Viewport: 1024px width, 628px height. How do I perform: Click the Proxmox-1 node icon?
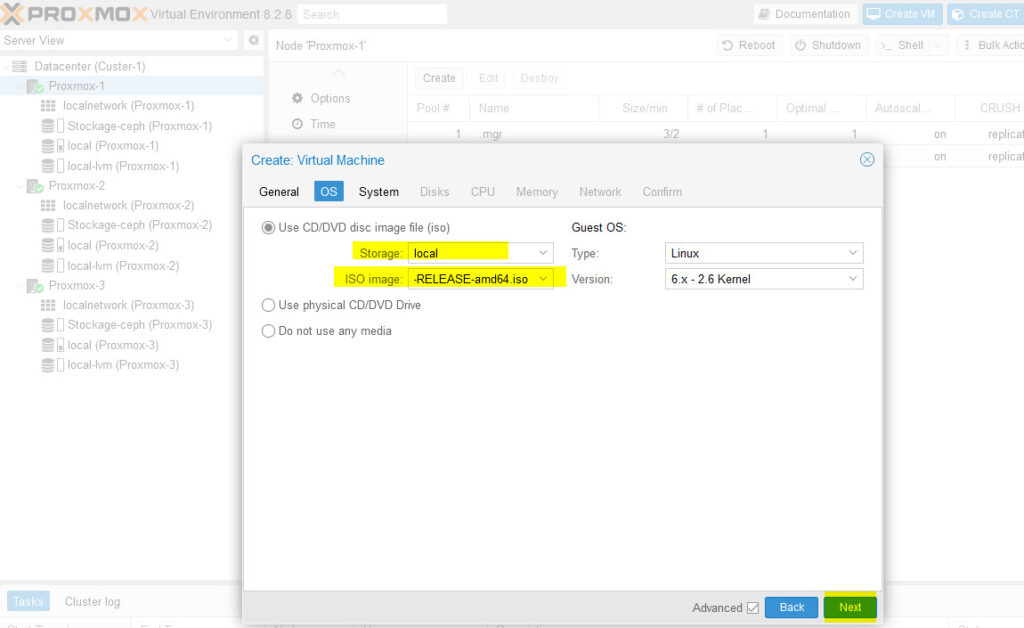[35, 86]
